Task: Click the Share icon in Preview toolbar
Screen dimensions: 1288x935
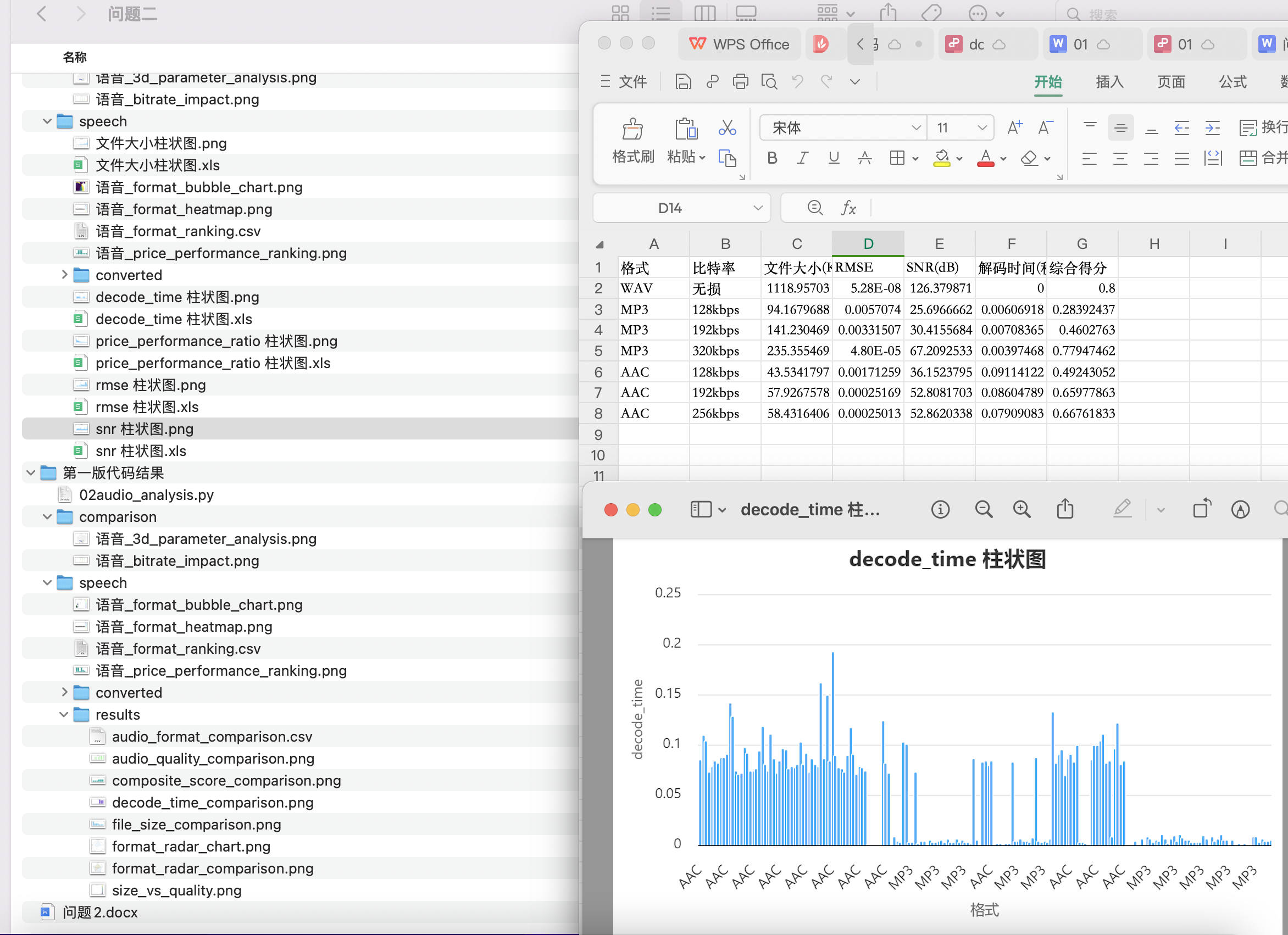Action: 1065,509
